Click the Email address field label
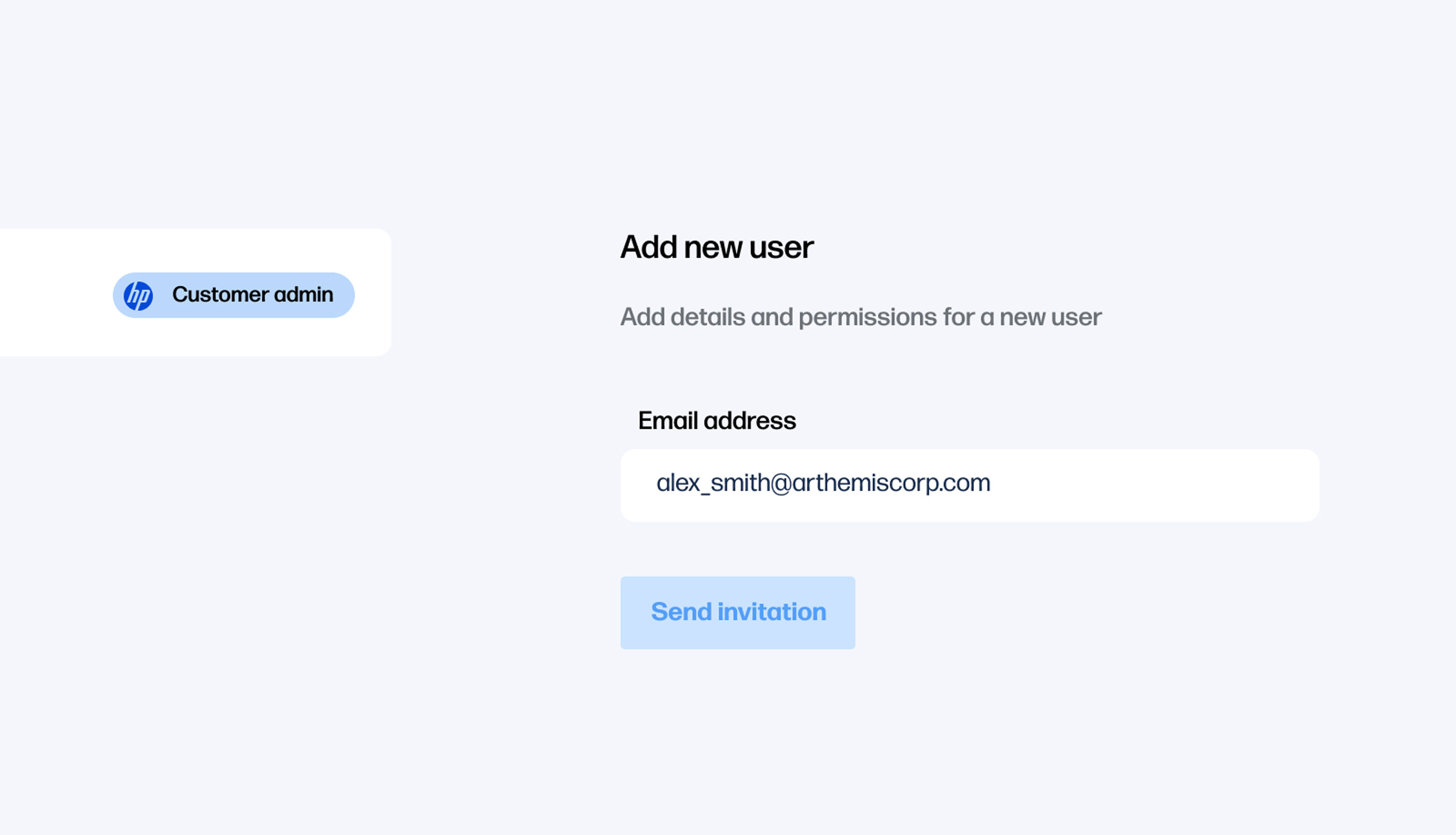Screen dimensions: 1456x835 (716, 421)
